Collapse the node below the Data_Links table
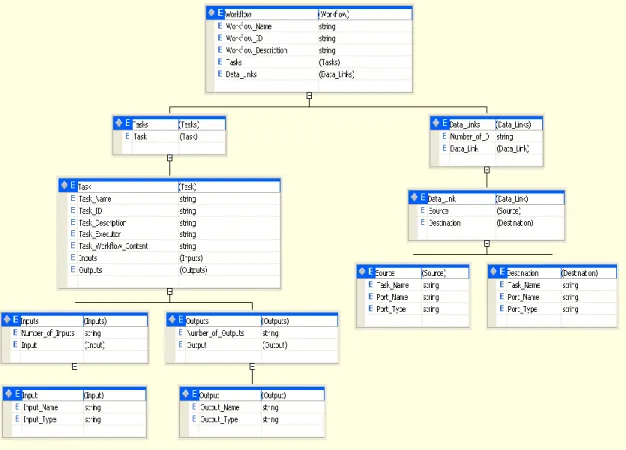Image resolution: width=626 pixels, height=450 pixels. point(487,170)
